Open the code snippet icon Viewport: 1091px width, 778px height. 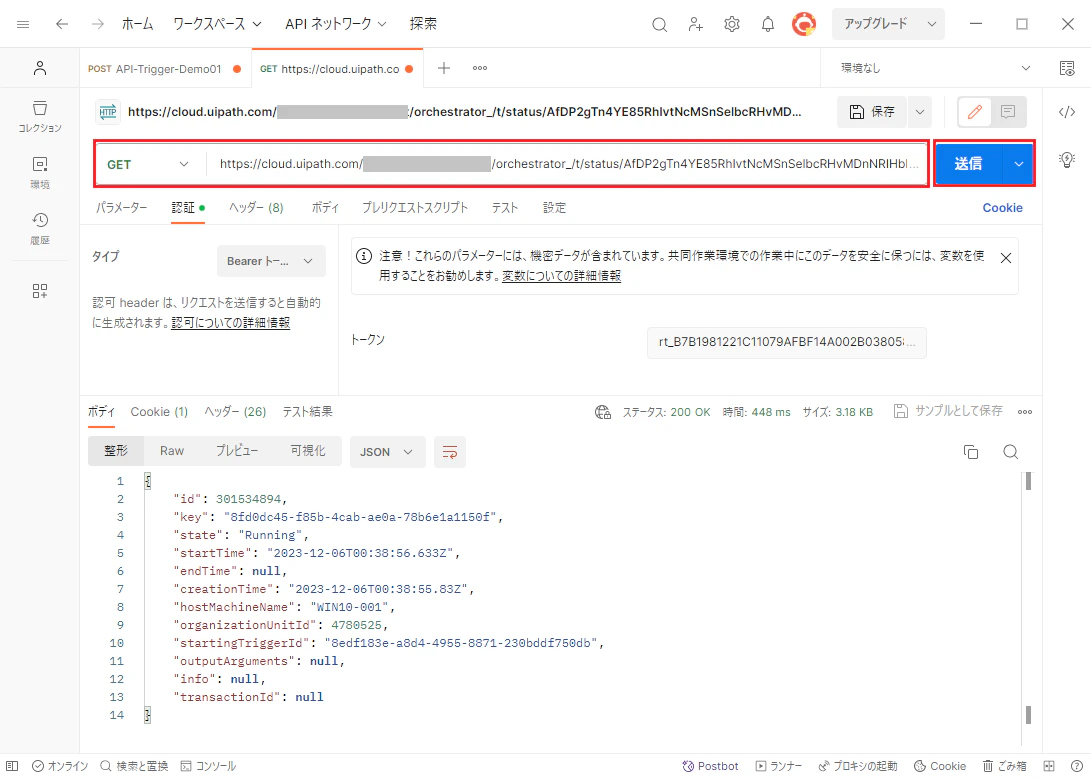pyautogui.click(x=1066, y=112)
